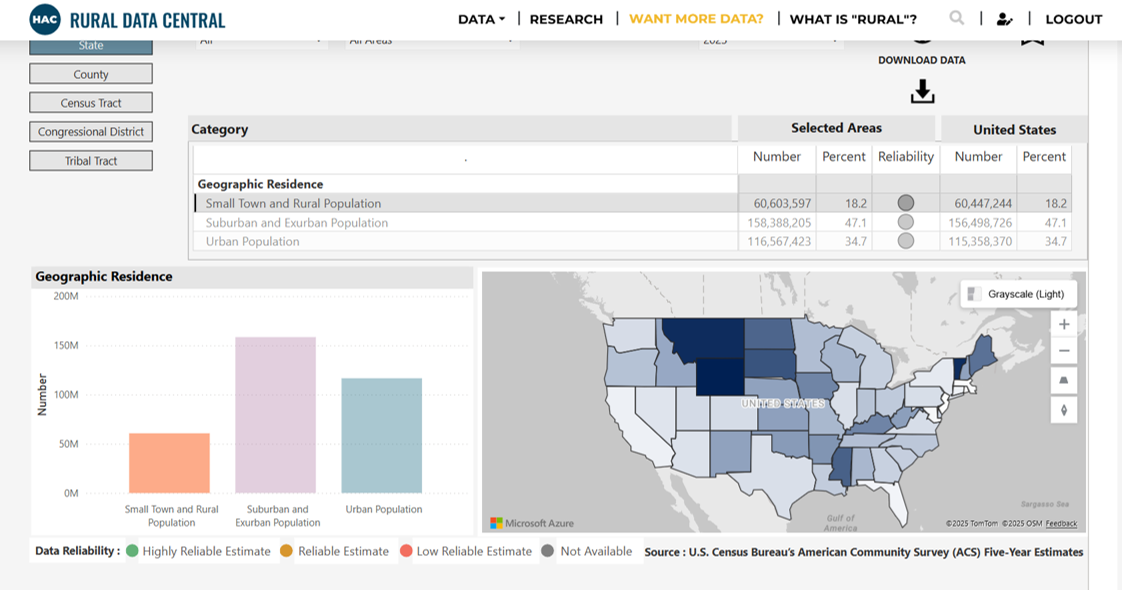
Task: Select the Suburban and Exurban Population row
Action: [297, 223]
